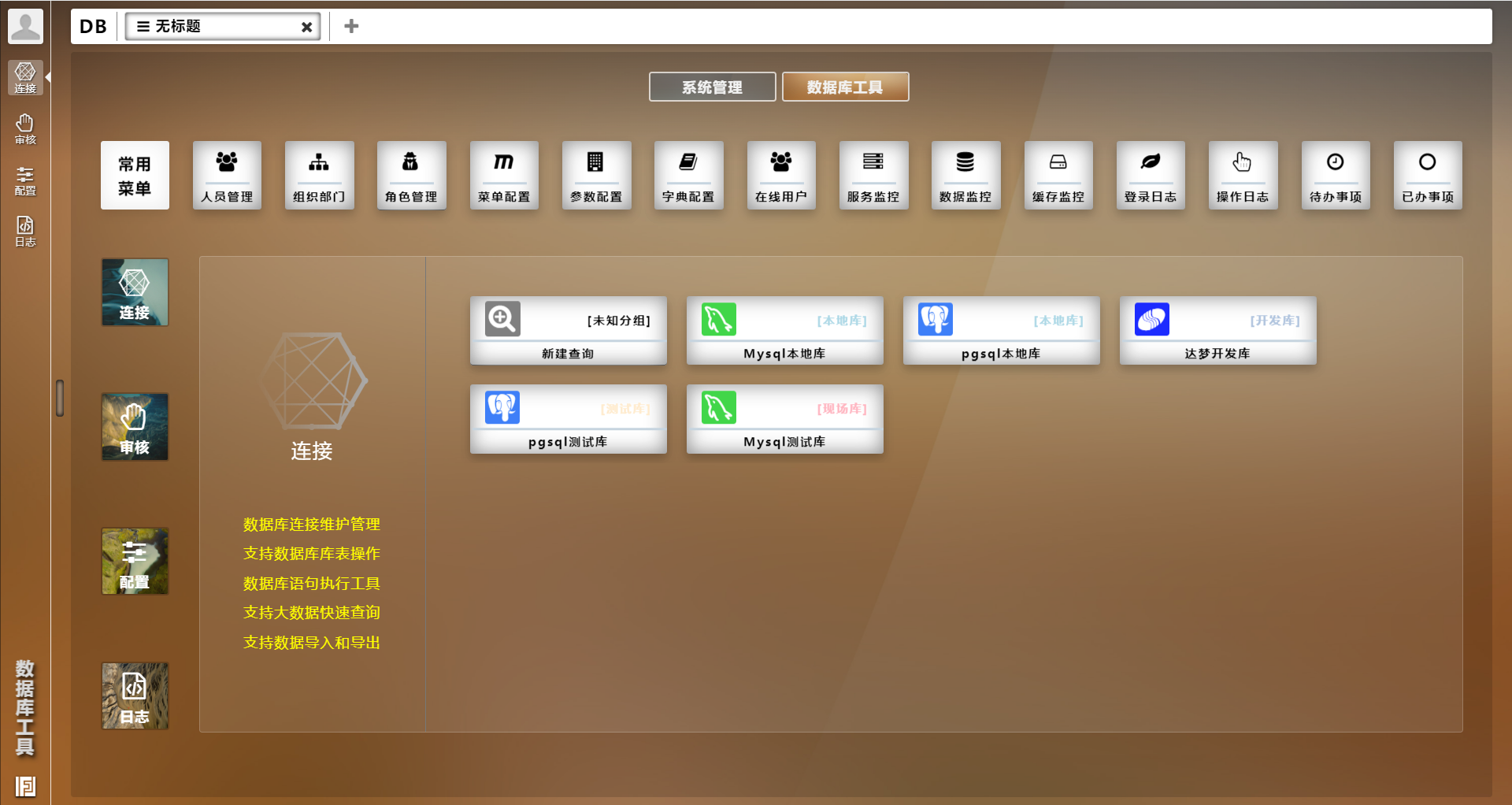Click the 数据库连接维护管理 text line

[x=312, y=525]
